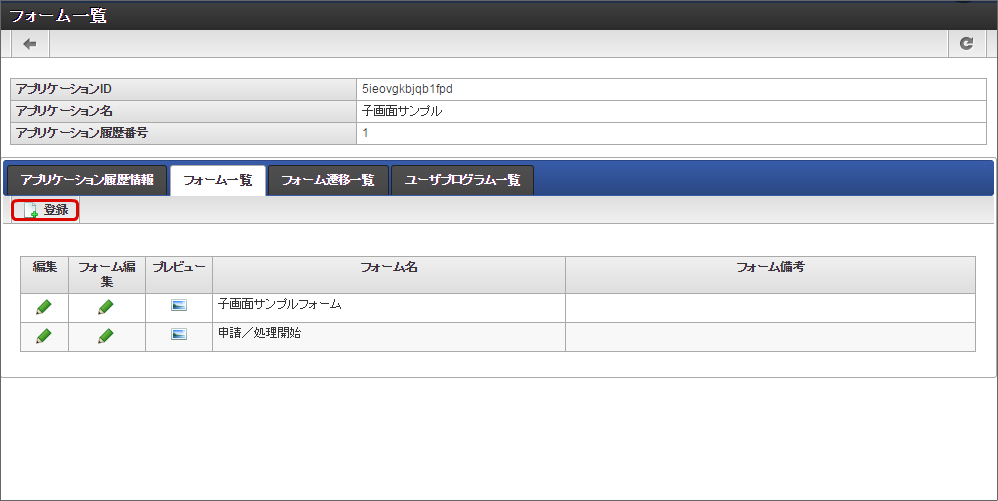The width and height of the screenshot is (998, 501).
Task: Click the フォーム編集 column header
Action: click(x=107, y=275)
